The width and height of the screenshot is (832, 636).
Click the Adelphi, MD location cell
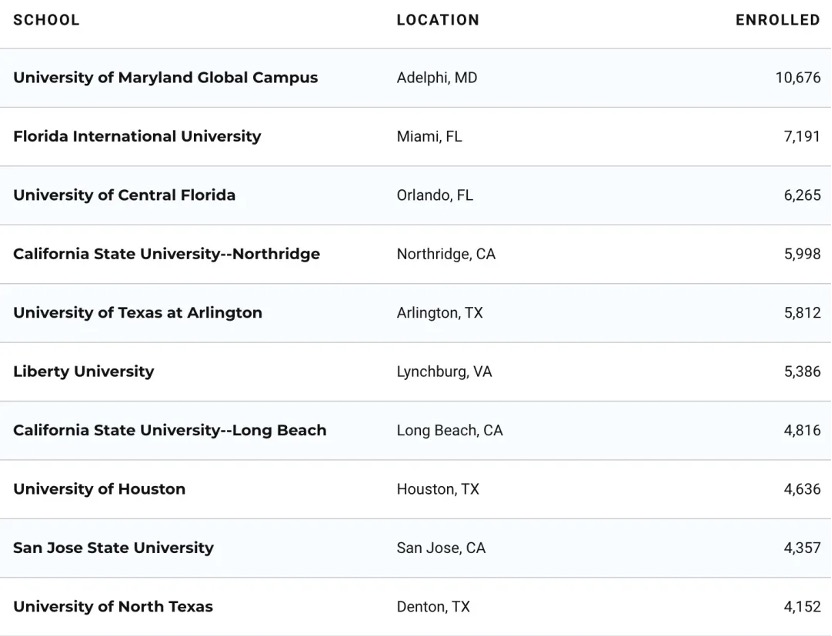click(437, 78)
